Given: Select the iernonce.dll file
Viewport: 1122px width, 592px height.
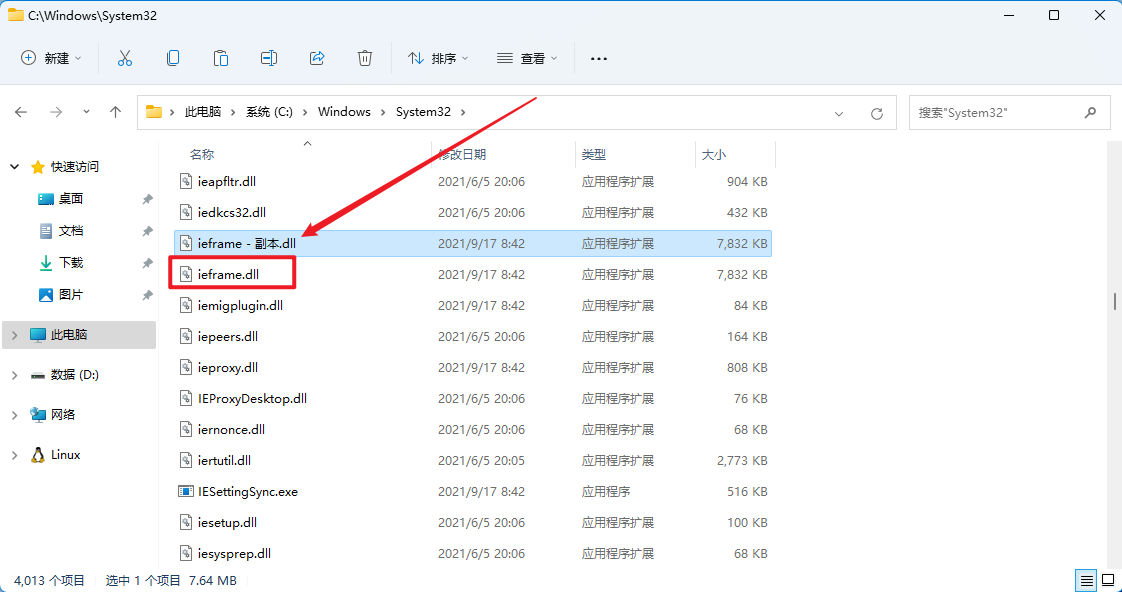Looking at the screenshot, I should tap(473, 430).
